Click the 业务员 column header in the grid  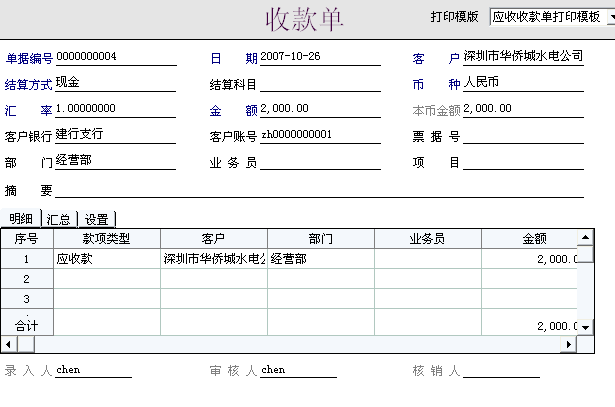click(428, 238)
